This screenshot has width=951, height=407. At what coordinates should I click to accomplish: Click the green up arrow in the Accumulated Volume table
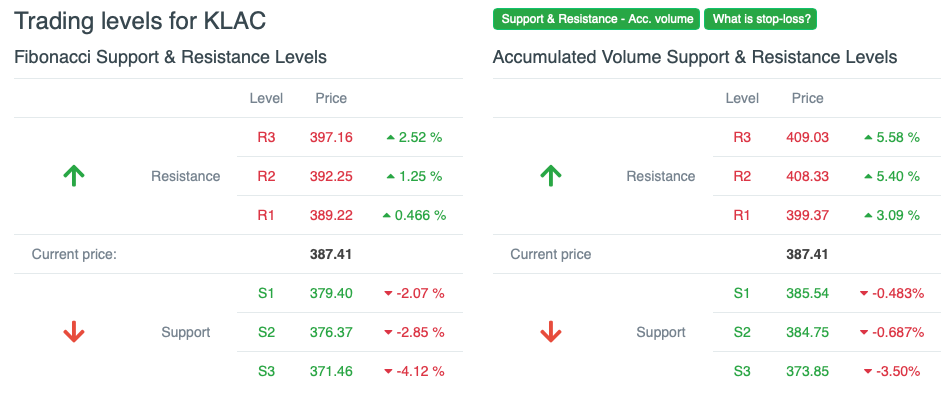point(550,177)
